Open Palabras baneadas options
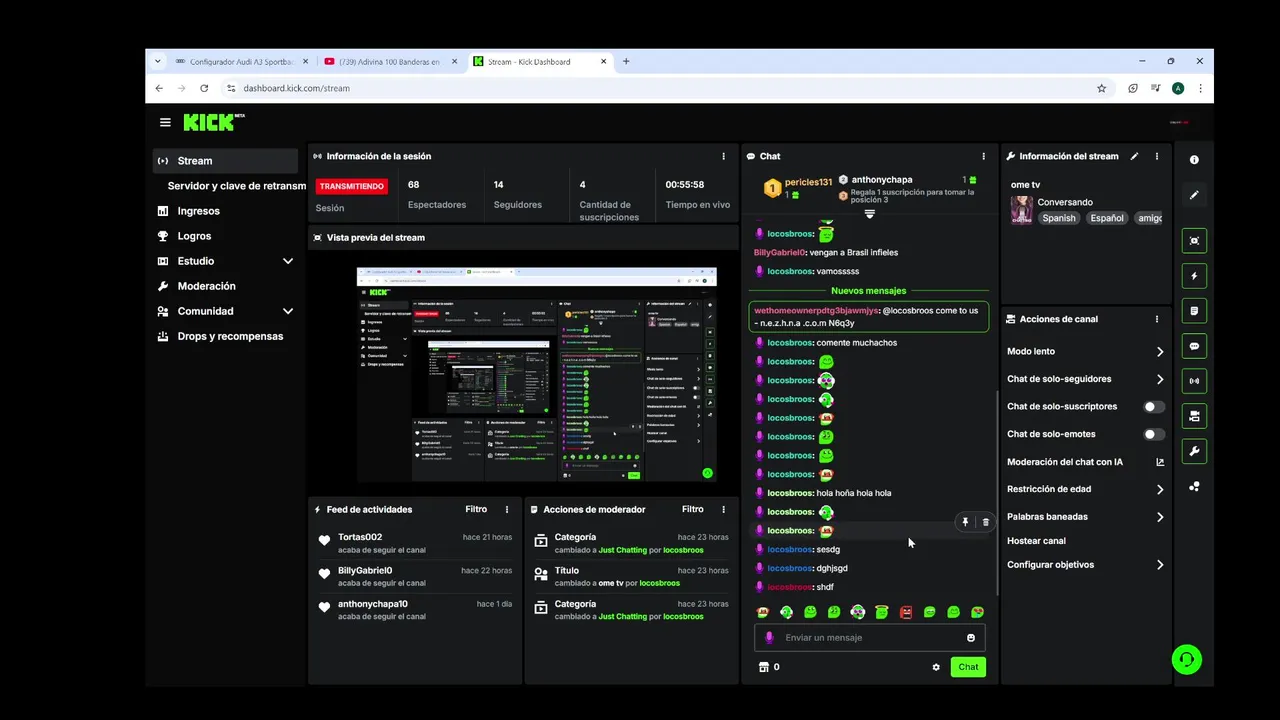Image resolution: width=1280 pixels, height=720 pixels. coord(1086,517)
